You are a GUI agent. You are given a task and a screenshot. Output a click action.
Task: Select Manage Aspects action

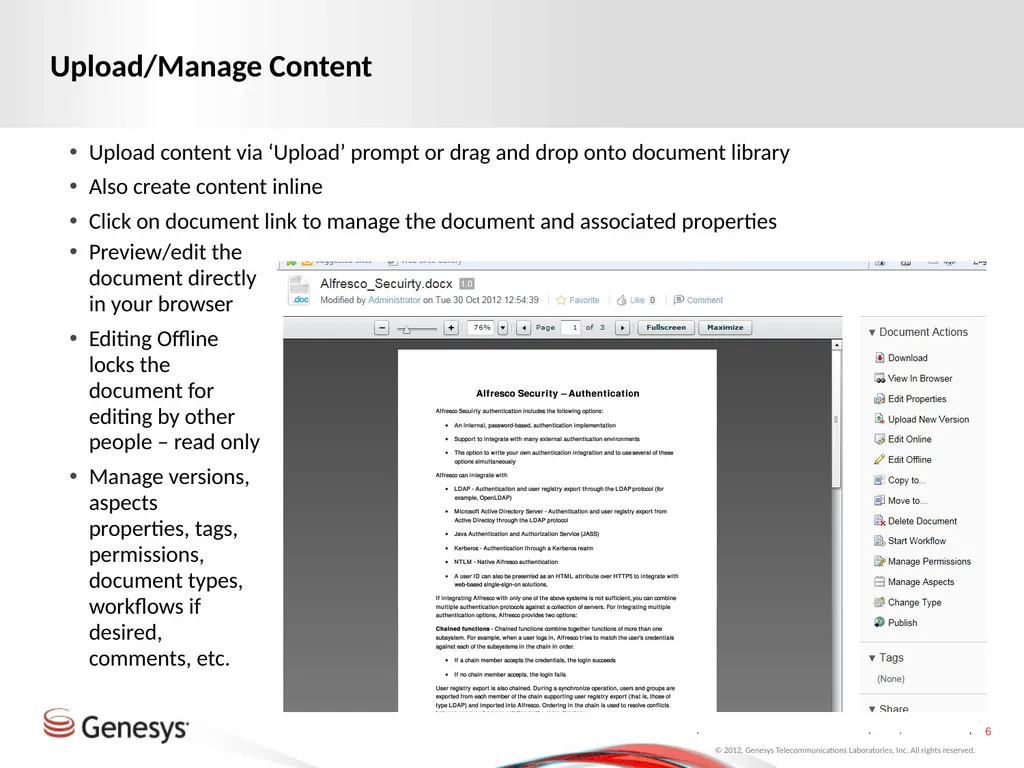(x=921, y=581)
